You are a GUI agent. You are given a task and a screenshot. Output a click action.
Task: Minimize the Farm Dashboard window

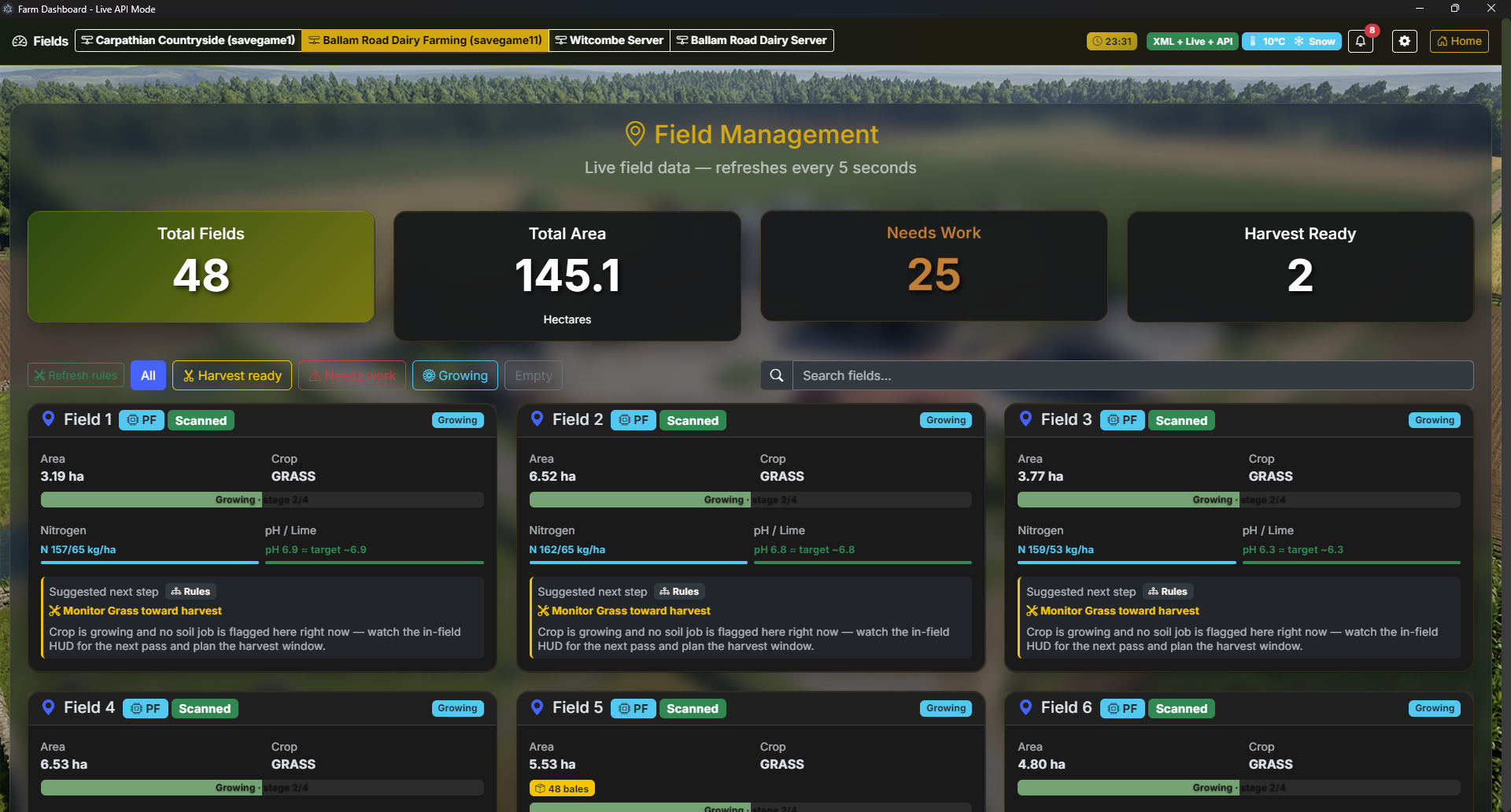pyautogui.click(x=1420, y=9)
